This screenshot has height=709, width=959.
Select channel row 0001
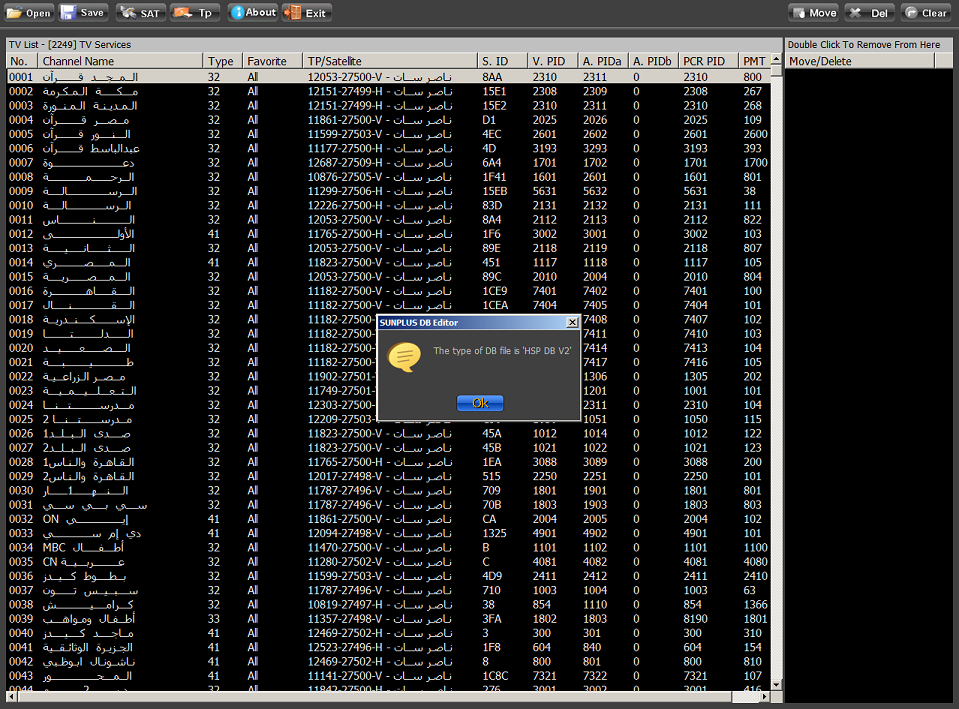(388, 77)
